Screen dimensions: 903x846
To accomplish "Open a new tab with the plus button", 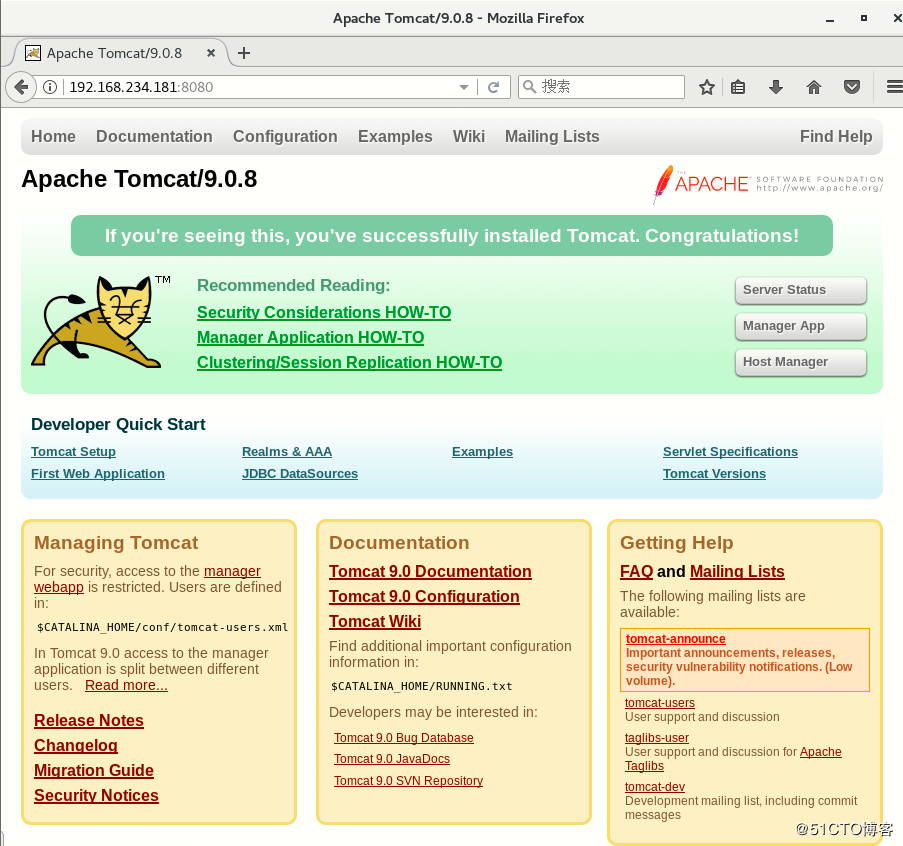I will click(244, 53).
